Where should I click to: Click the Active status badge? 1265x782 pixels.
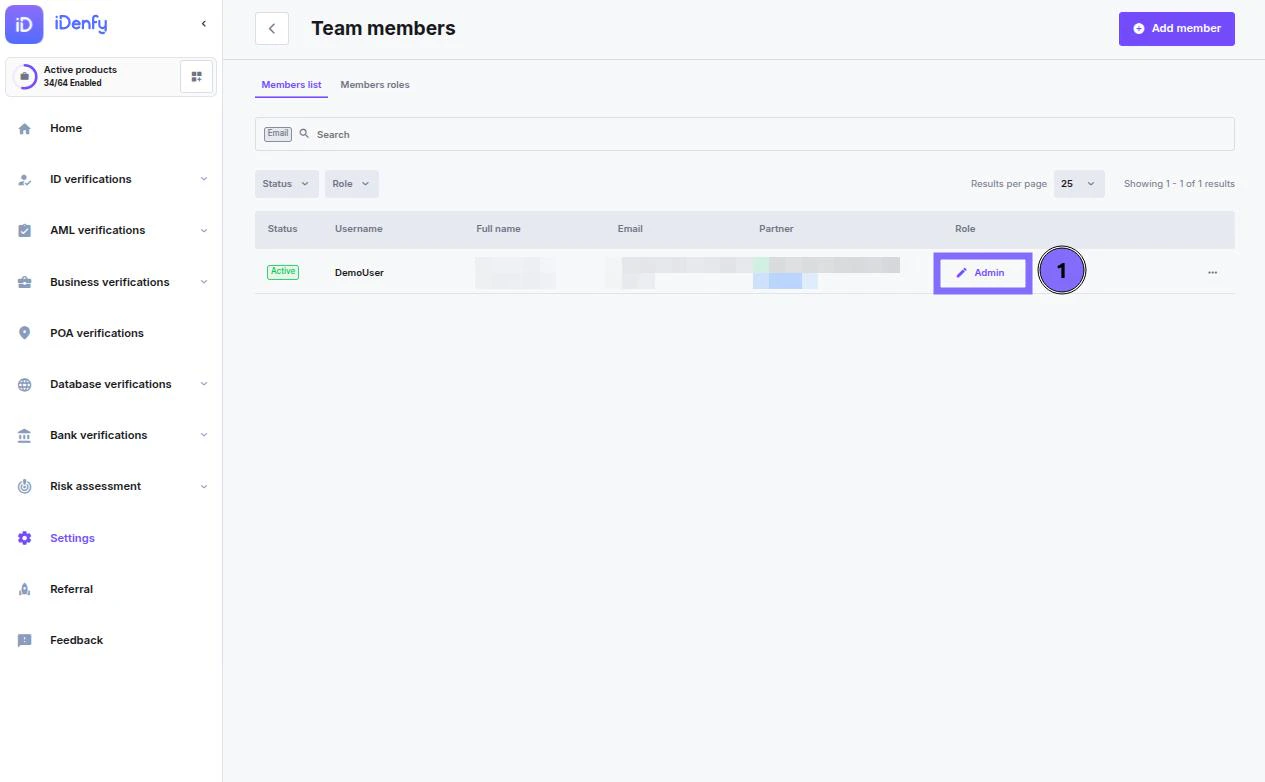[x=283, y=272]
